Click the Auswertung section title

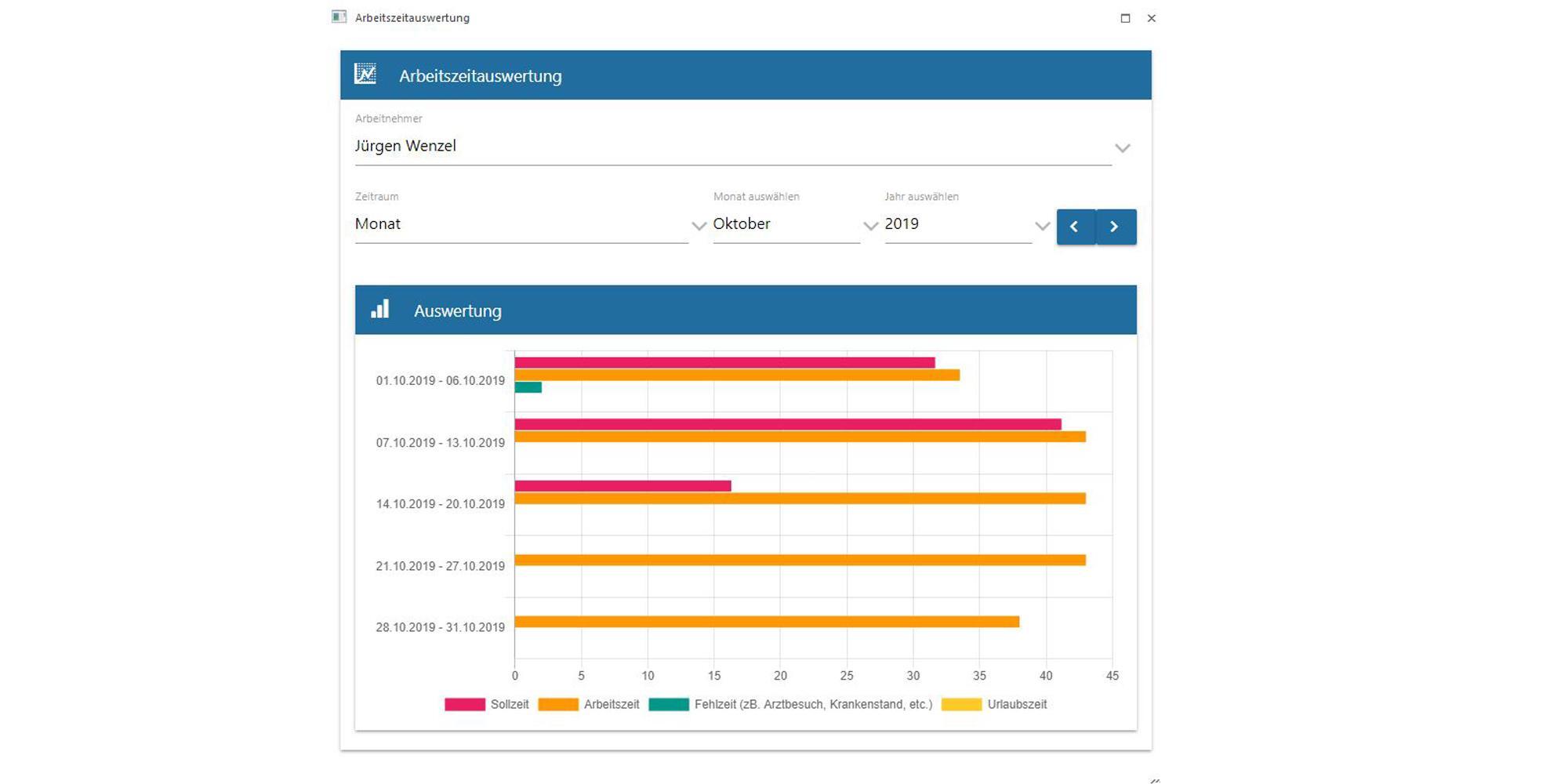458,310
